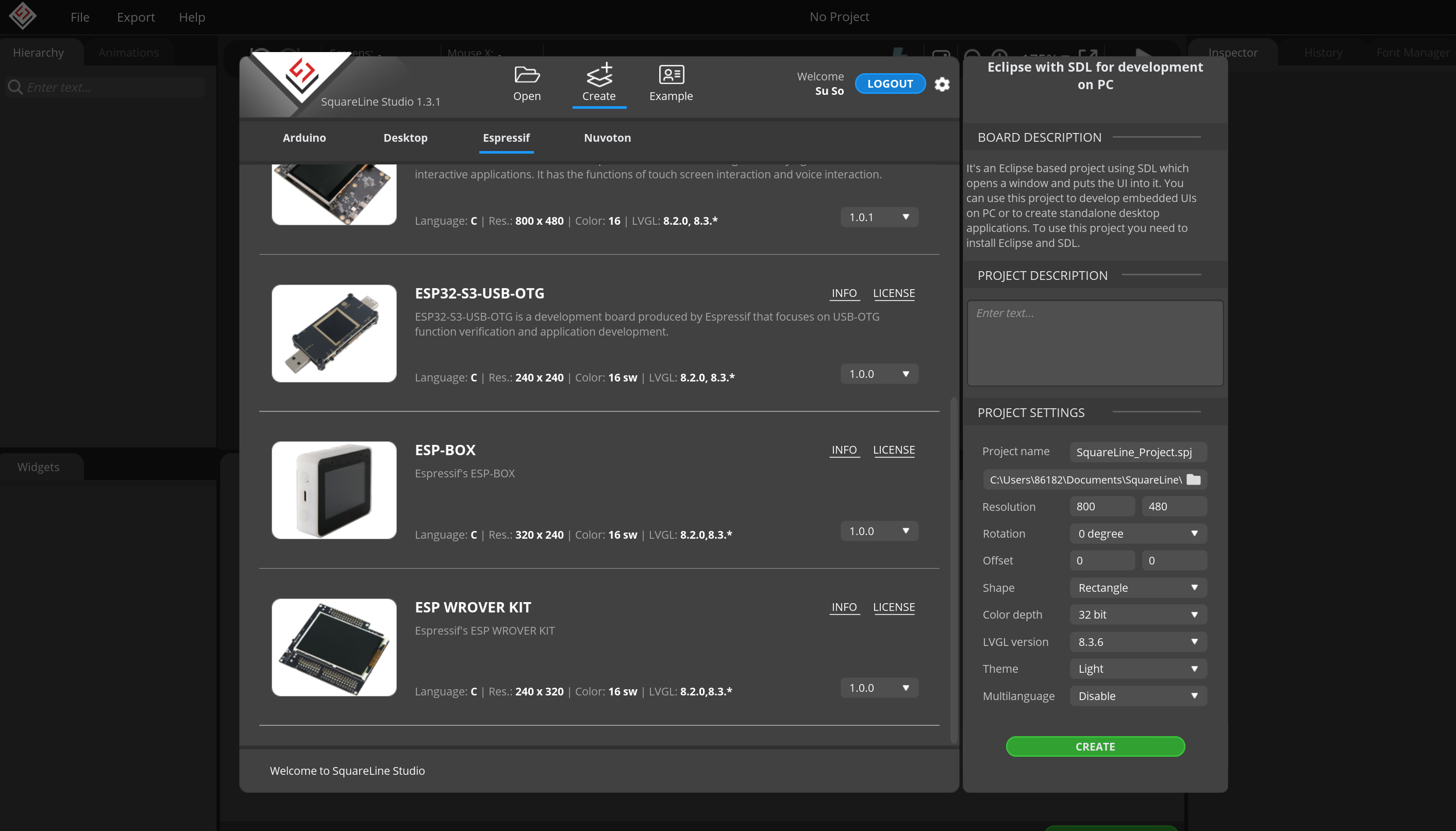
Task: Open the Color depth dropdown
Action: [1137, 614]
